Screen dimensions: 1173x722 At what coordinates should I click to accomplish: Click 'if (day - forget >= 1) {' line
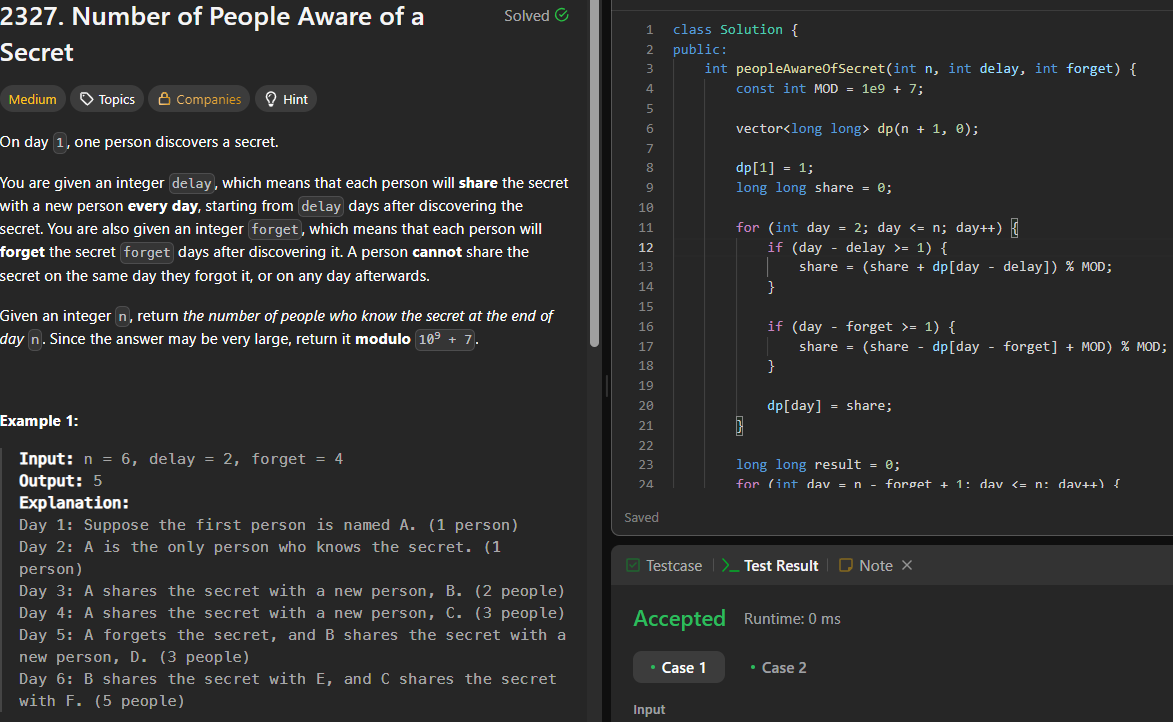861,327
